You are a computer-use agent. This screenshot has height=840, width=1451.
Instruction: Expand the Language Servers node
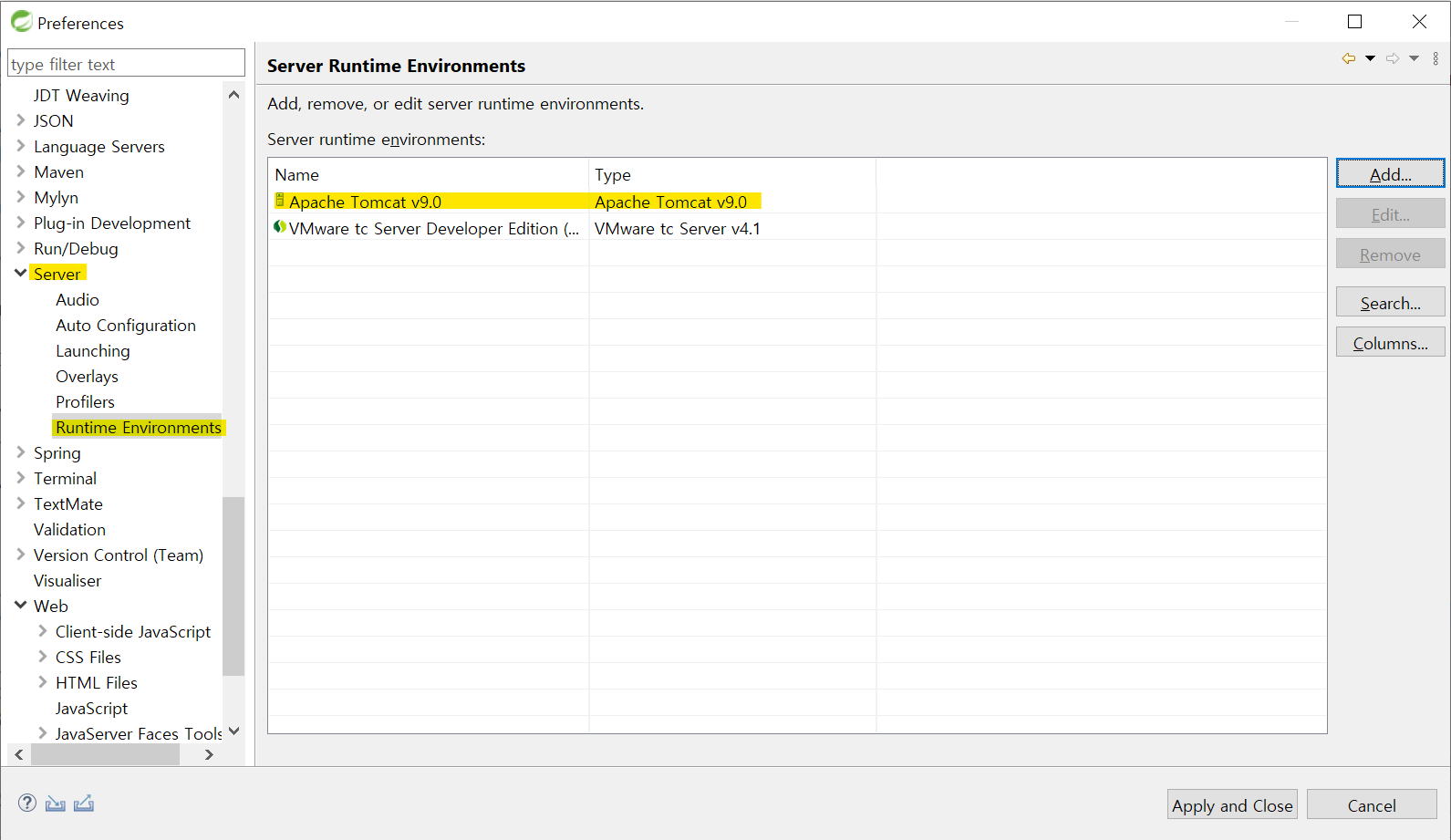[x=20, y=145]
